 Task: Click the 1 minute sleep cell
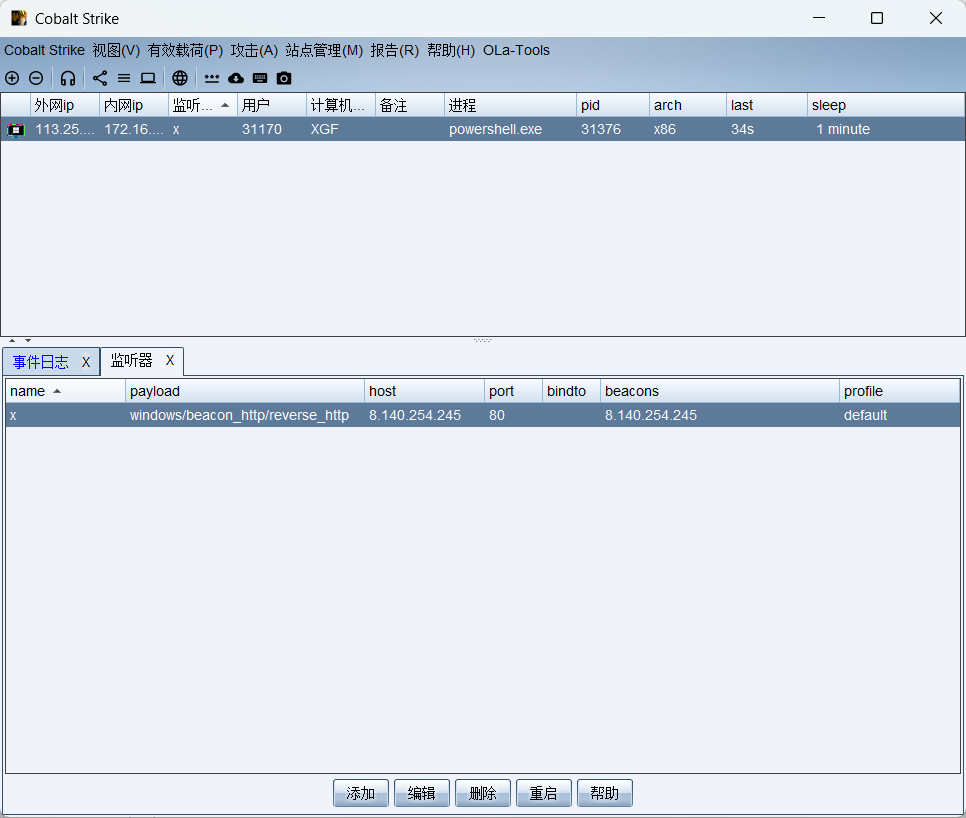pyautogui.click(x=886, y=129)
